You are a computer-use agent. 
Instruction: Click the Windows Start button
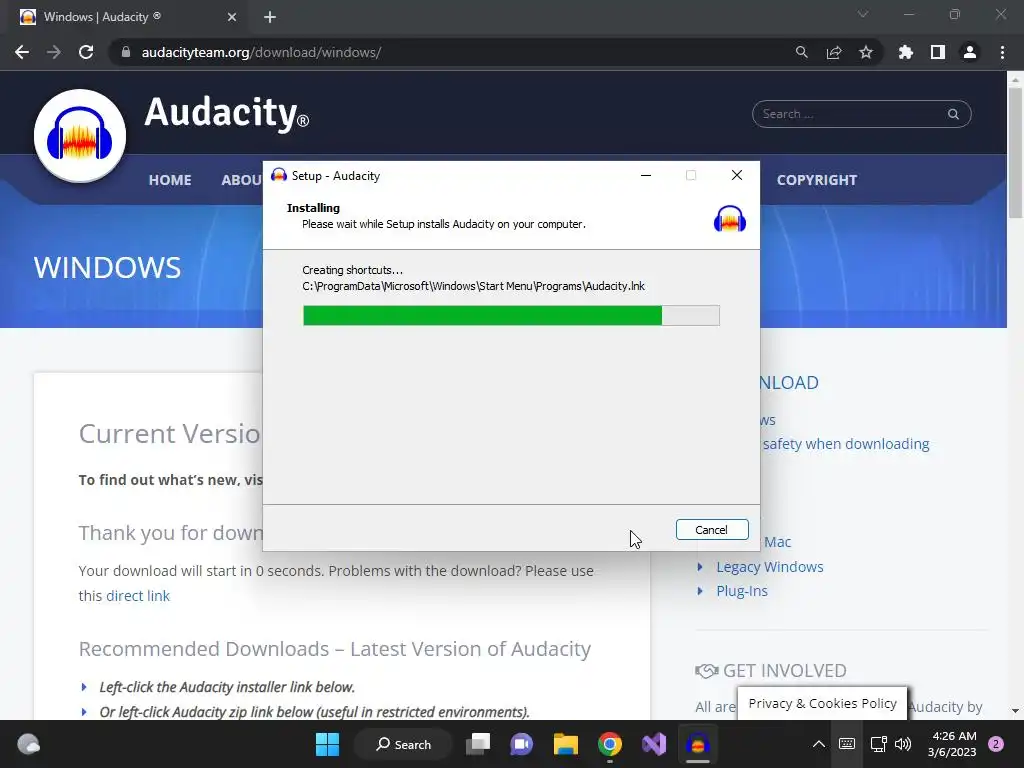click(327, 744)
